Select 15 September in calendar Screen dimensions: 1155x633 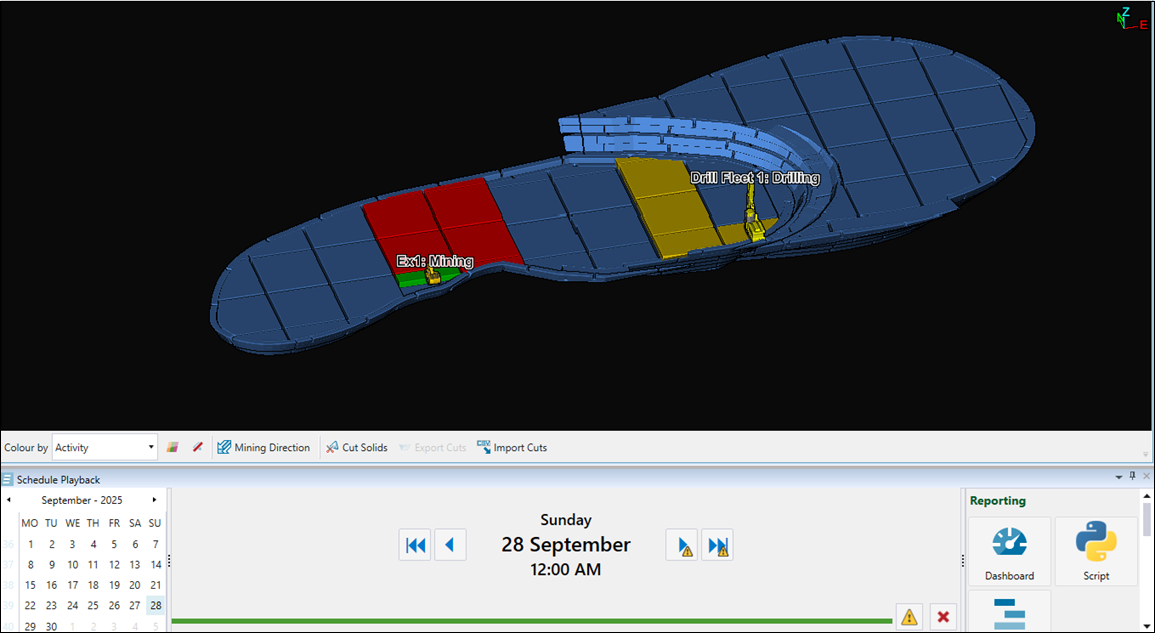tap(30, 585)
